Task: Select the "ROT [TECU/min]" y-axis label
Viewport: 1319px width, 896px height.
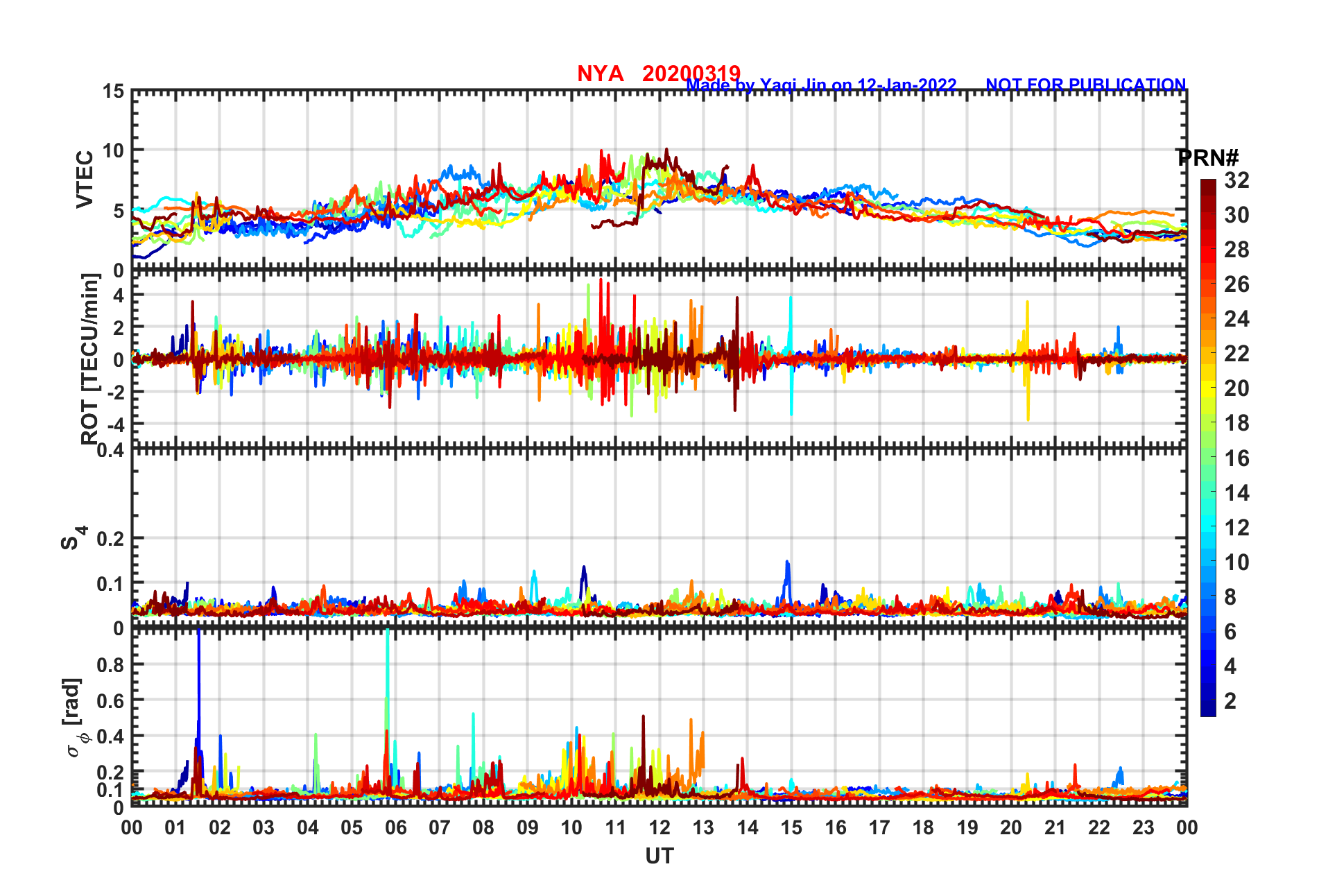Action: pyautogui.click(x=90, y=359)
